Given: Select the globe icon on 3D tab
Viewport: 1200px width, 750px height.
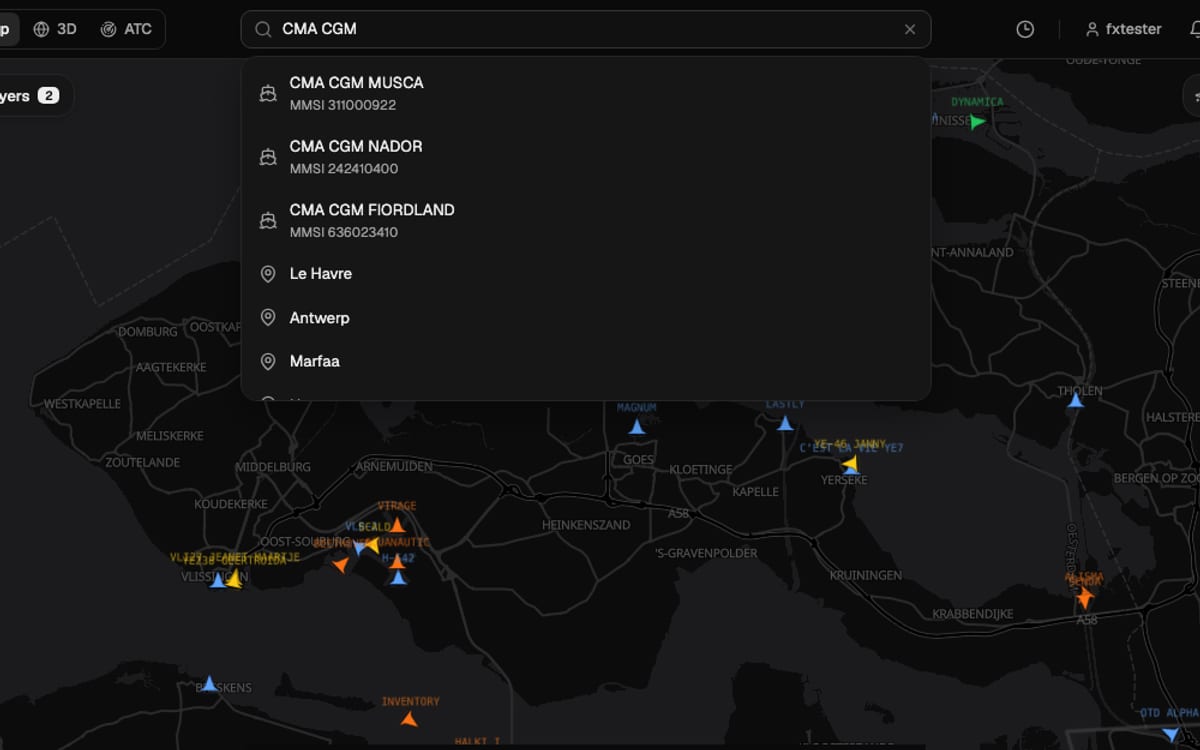Looking at the screenshot, I should coord(41,29).
